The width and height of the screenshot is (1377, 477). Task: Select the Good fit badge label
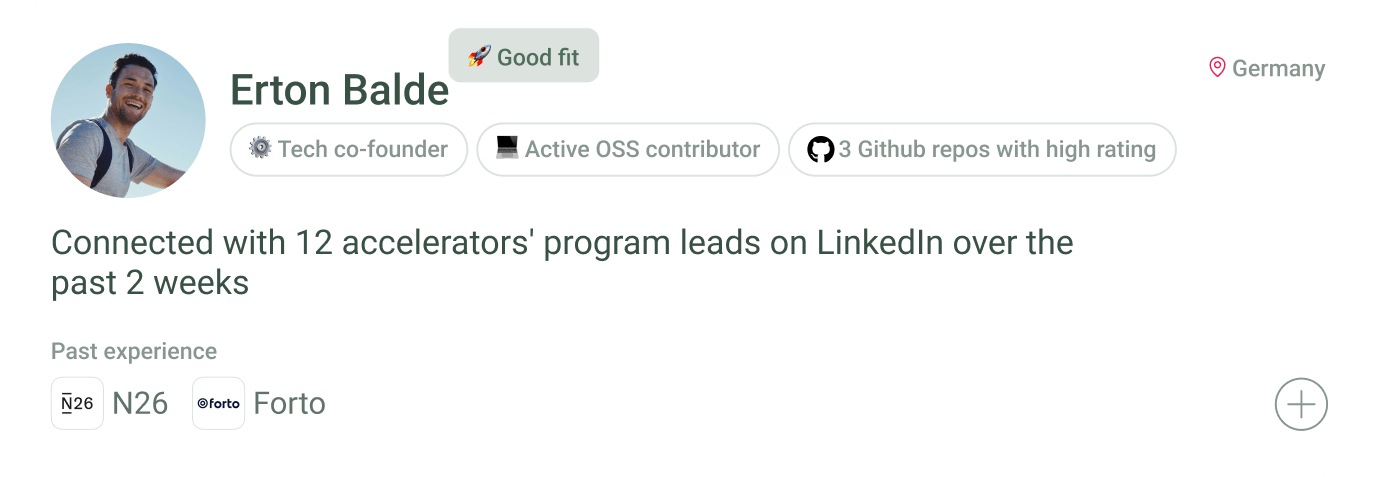(538, 57)
